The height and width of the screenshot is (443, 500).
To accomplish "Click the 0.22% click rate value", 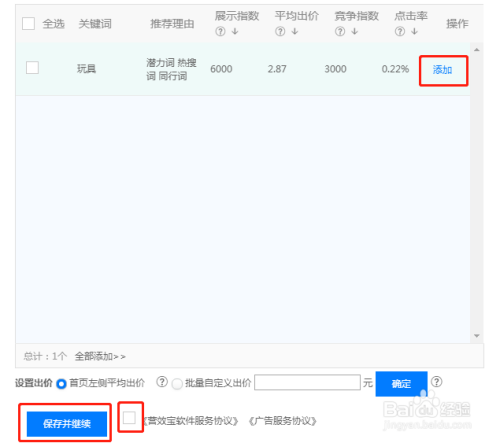I will pyautogui.click(x=395, y=69).
